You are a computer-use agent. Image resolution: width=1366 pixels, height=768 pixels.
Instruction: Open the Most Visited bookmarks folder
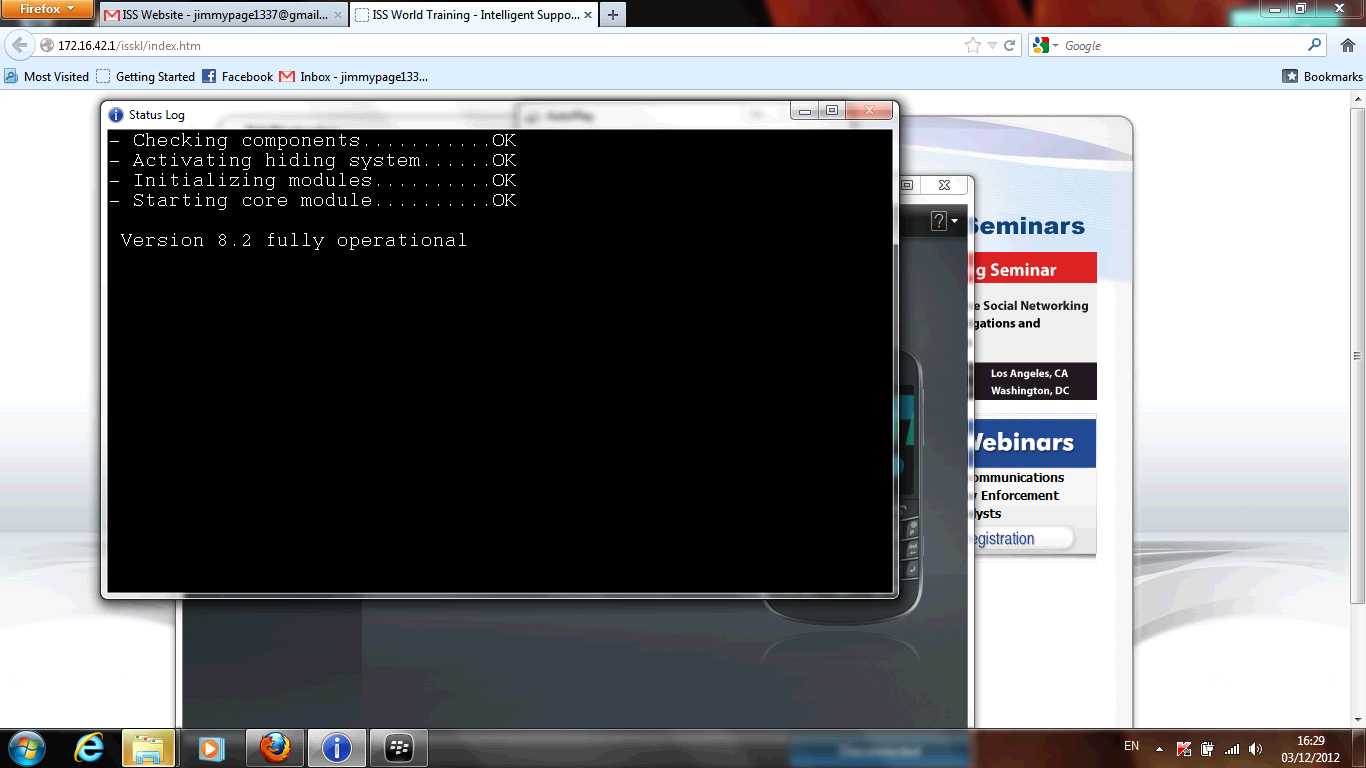click(x=46, y=77)
